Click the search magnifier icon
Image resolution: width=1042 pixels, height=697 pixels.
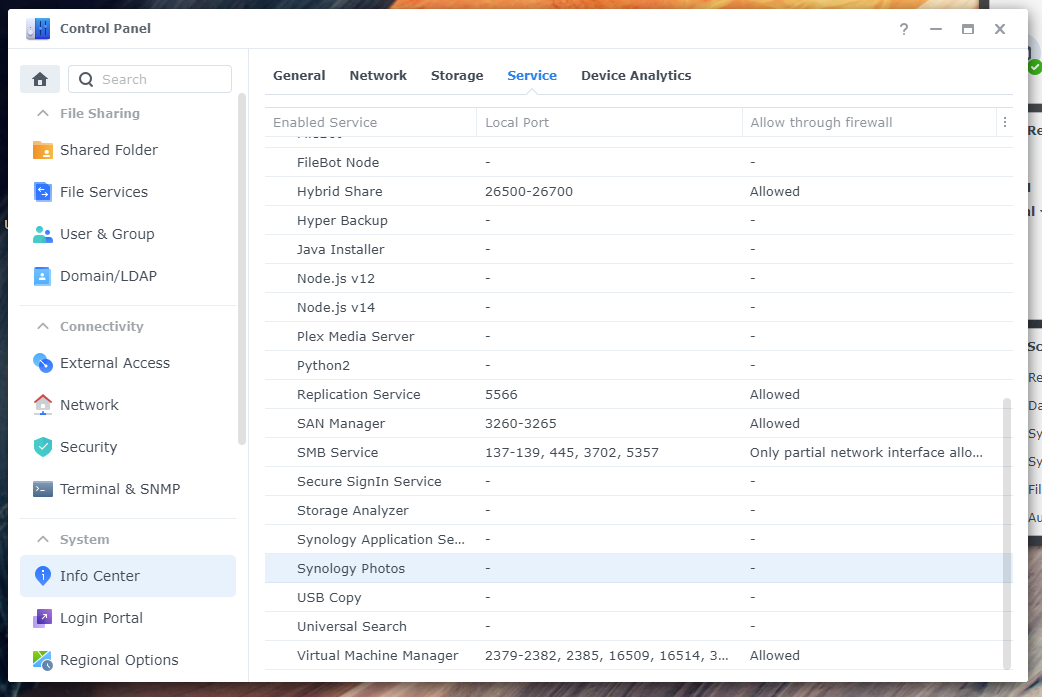(86, 80)
